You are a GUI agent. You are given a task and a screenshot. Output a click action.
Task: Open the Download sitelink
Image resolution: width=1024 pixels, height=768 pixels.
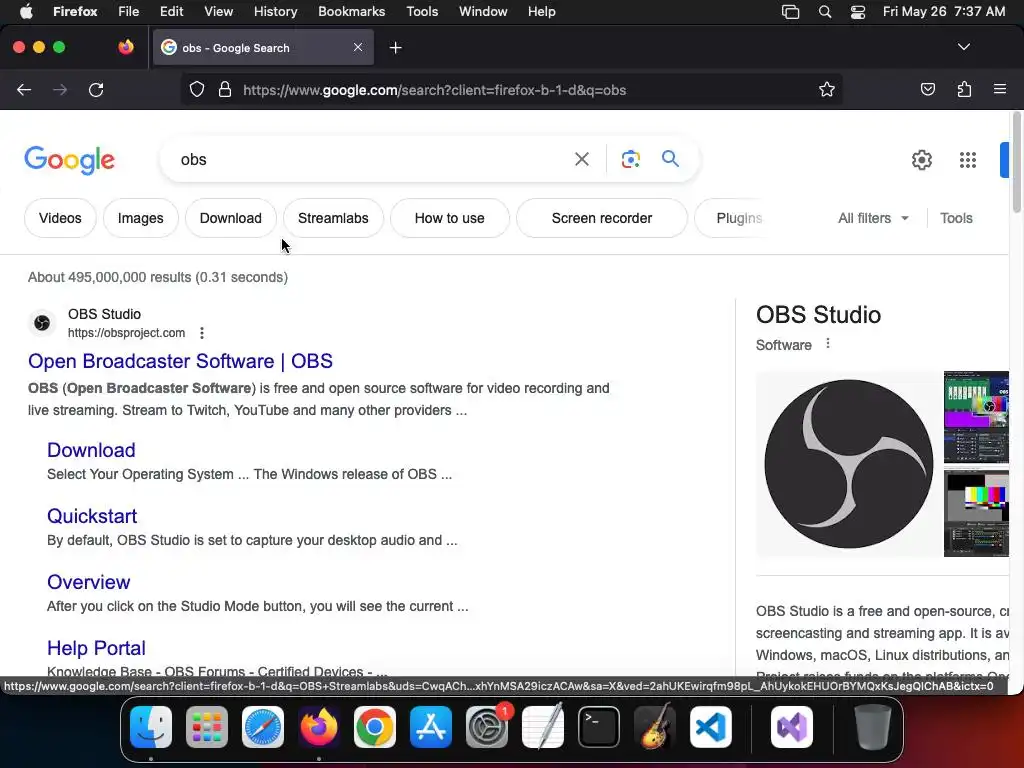pyautogui.click(x=91, y=450)
